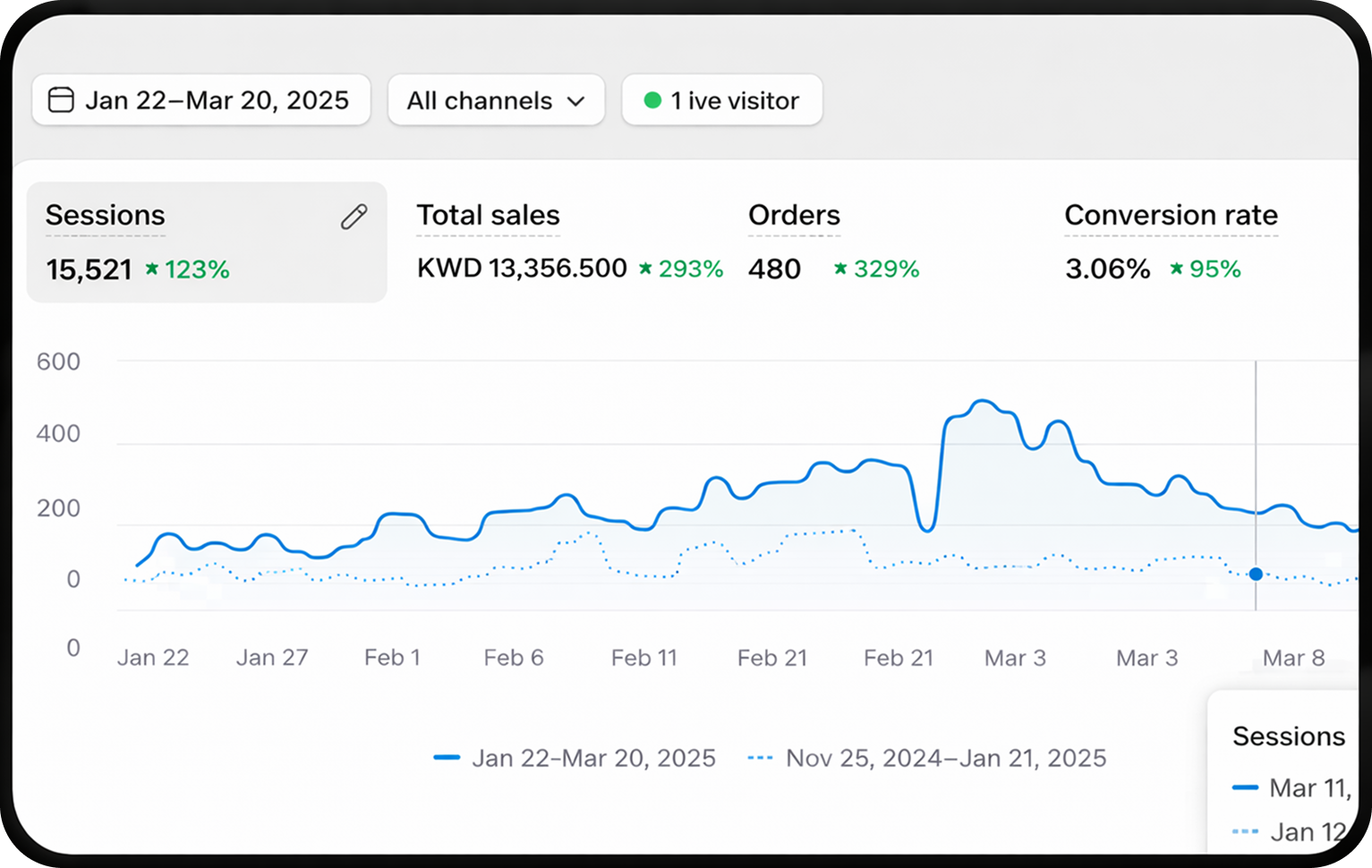Switch to the Orders metric
This screenshot has width=1372, height=868.
794,216
